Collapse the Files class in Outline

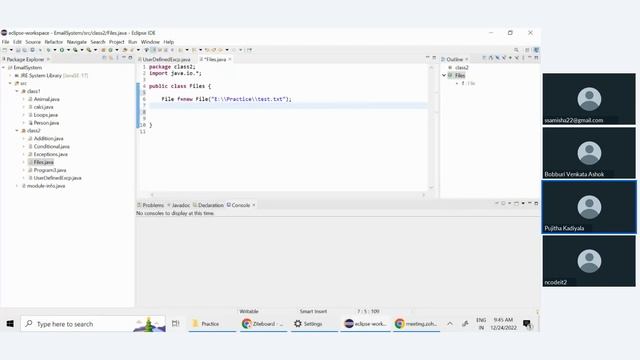click(x=444, y=75)
